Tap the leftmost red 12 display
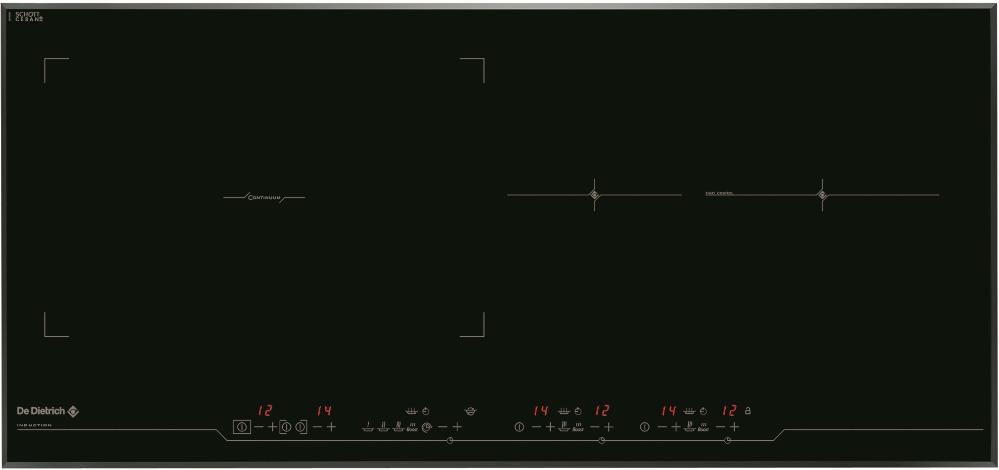Screen dimensions: 999x470 pyautogui.click(x=264, y=411)
